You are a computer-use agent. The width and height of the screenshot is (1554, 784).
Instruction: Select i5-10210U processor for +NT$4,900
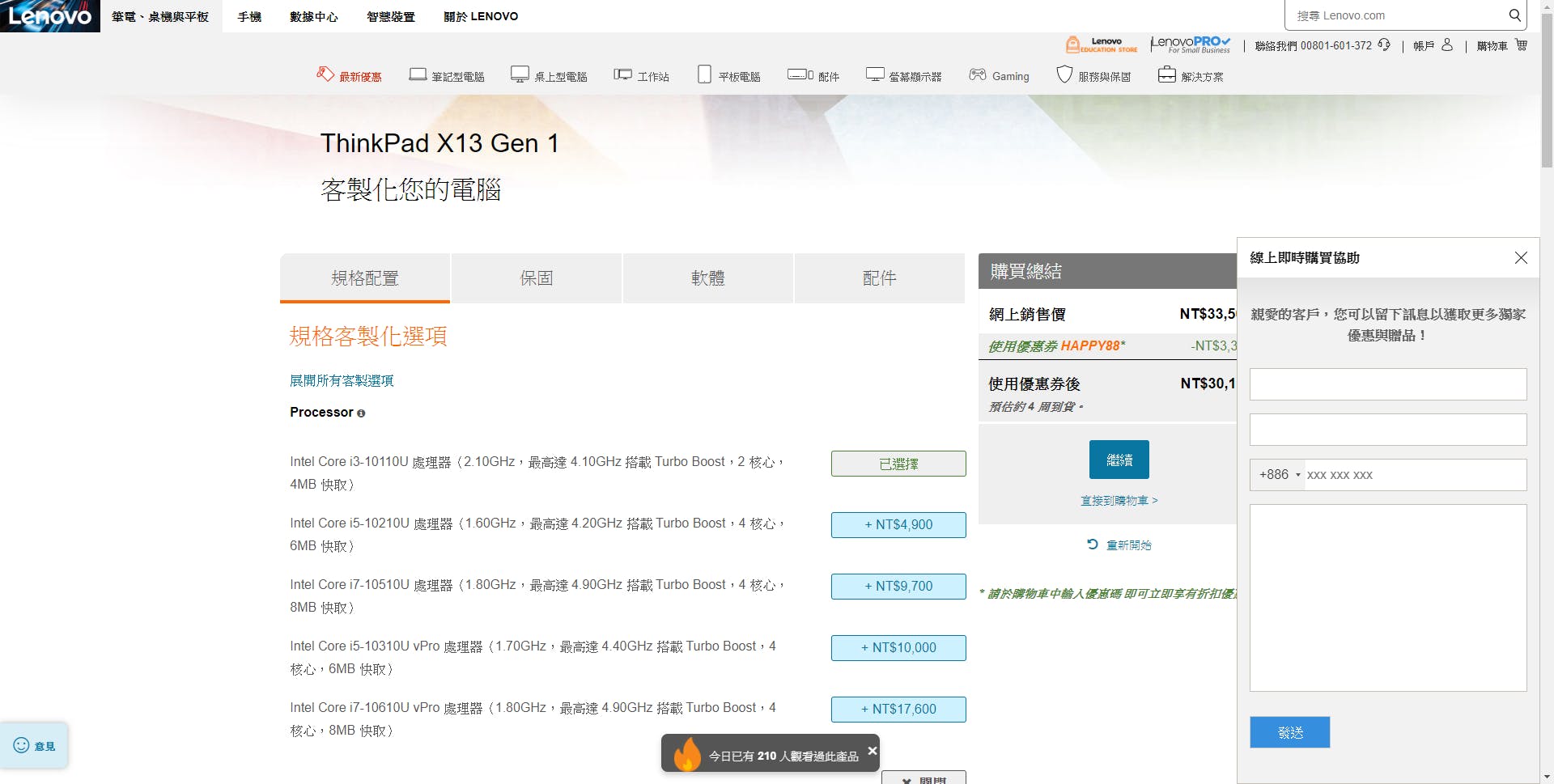(x=898, y=525)
